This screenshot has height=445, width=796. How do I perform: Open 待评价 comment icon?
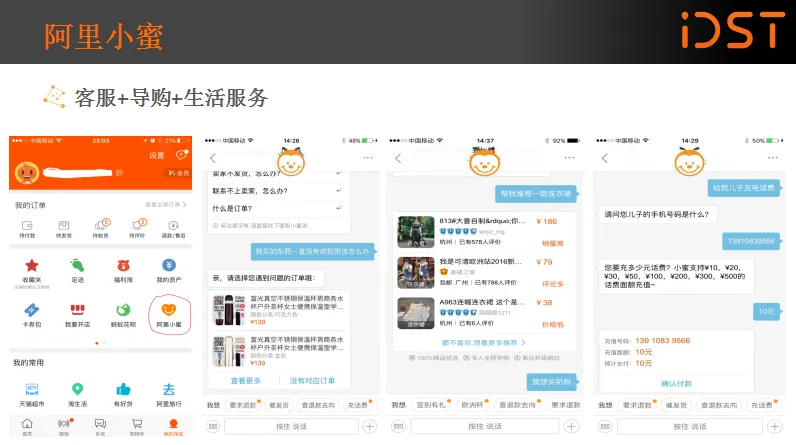click(137, 225)
